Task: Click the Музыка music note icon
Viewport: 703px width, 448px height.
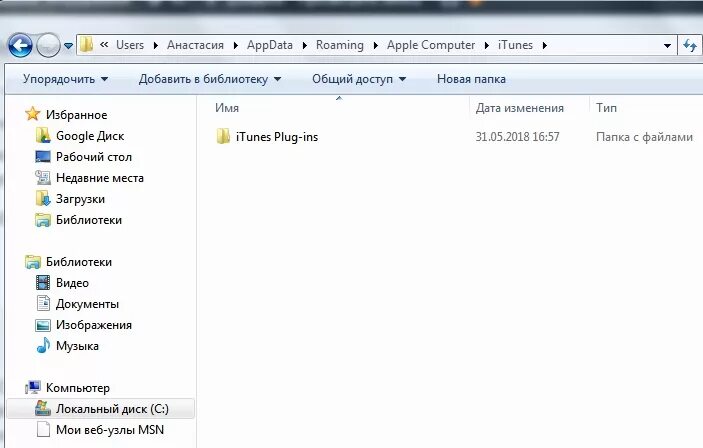Action: (x=43, y=345)
